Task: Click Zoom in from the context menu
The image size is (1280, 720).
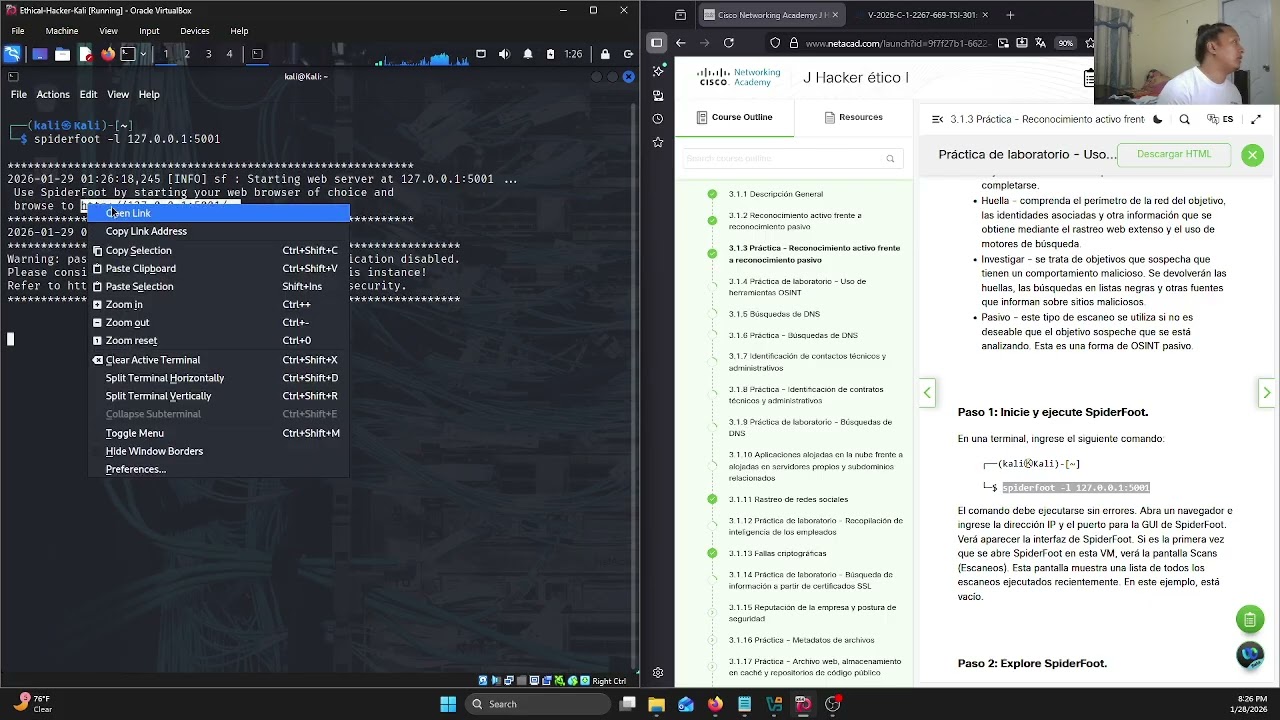Action: click(219, 304)
